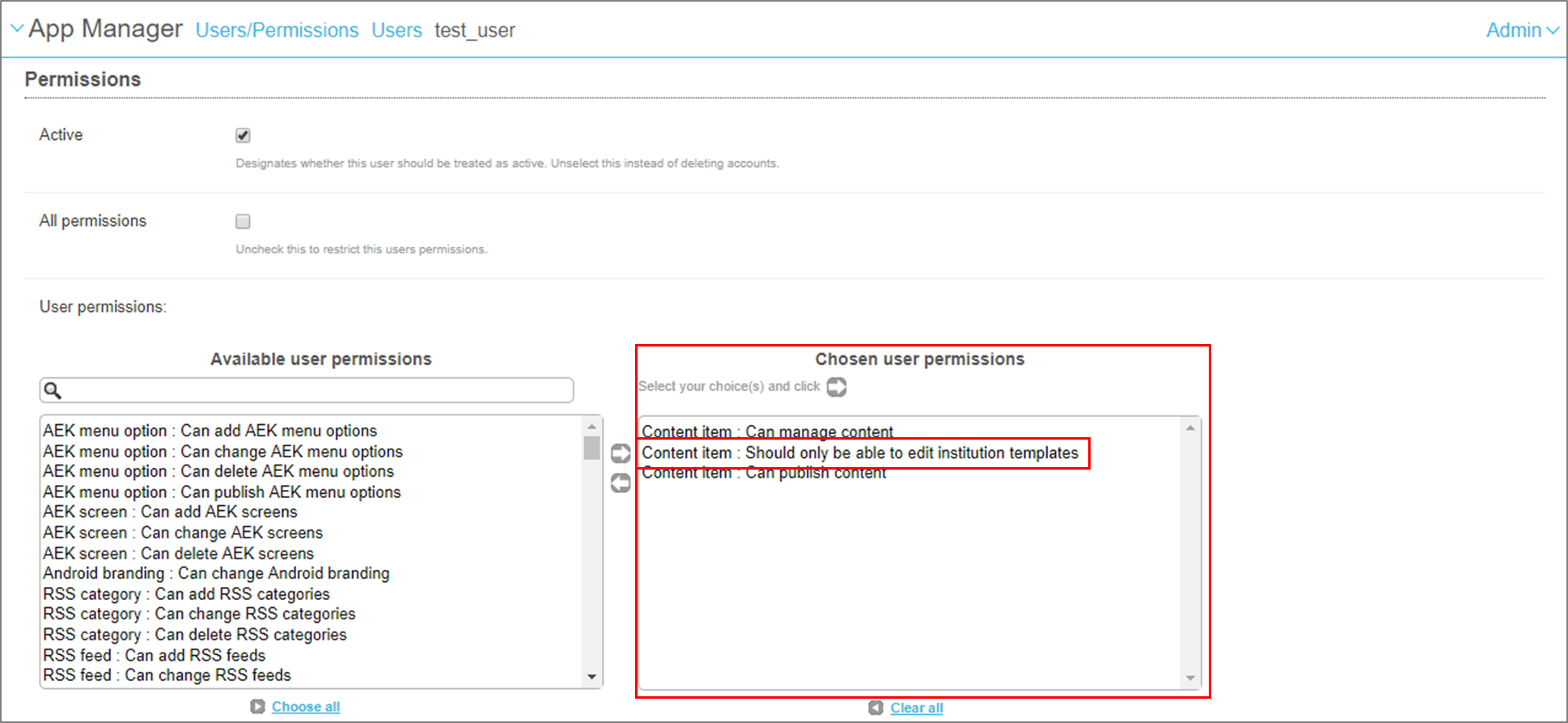The height and width of the screenshot is (723, 1568).
Task: Open the Admin dropdown menu
Action: [x=1522, y=30]
